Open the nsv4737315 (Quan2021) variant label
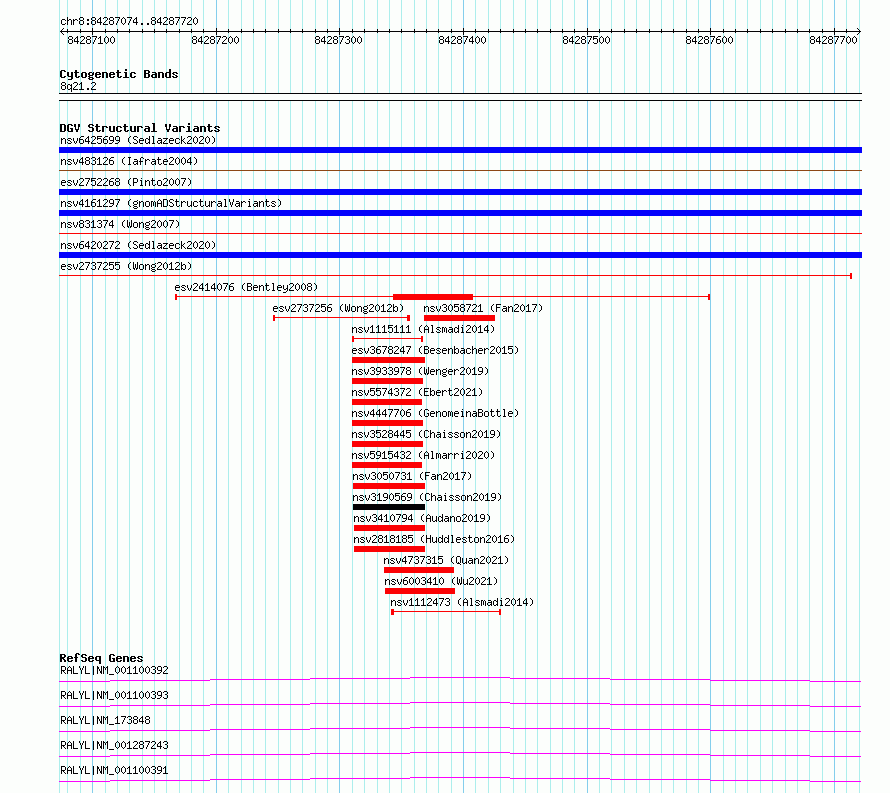The image size is (890, 793). coord(446,560)
